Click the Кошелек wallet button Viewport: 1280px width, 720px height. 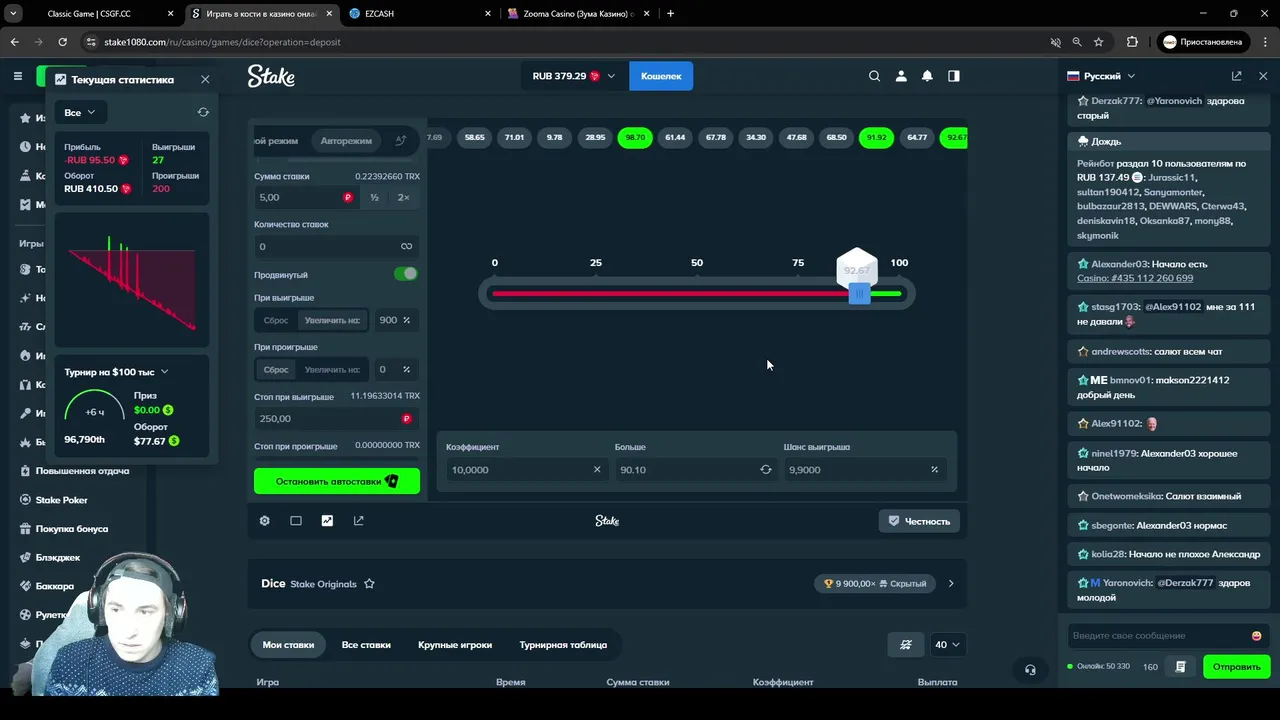tap(661, 76)
